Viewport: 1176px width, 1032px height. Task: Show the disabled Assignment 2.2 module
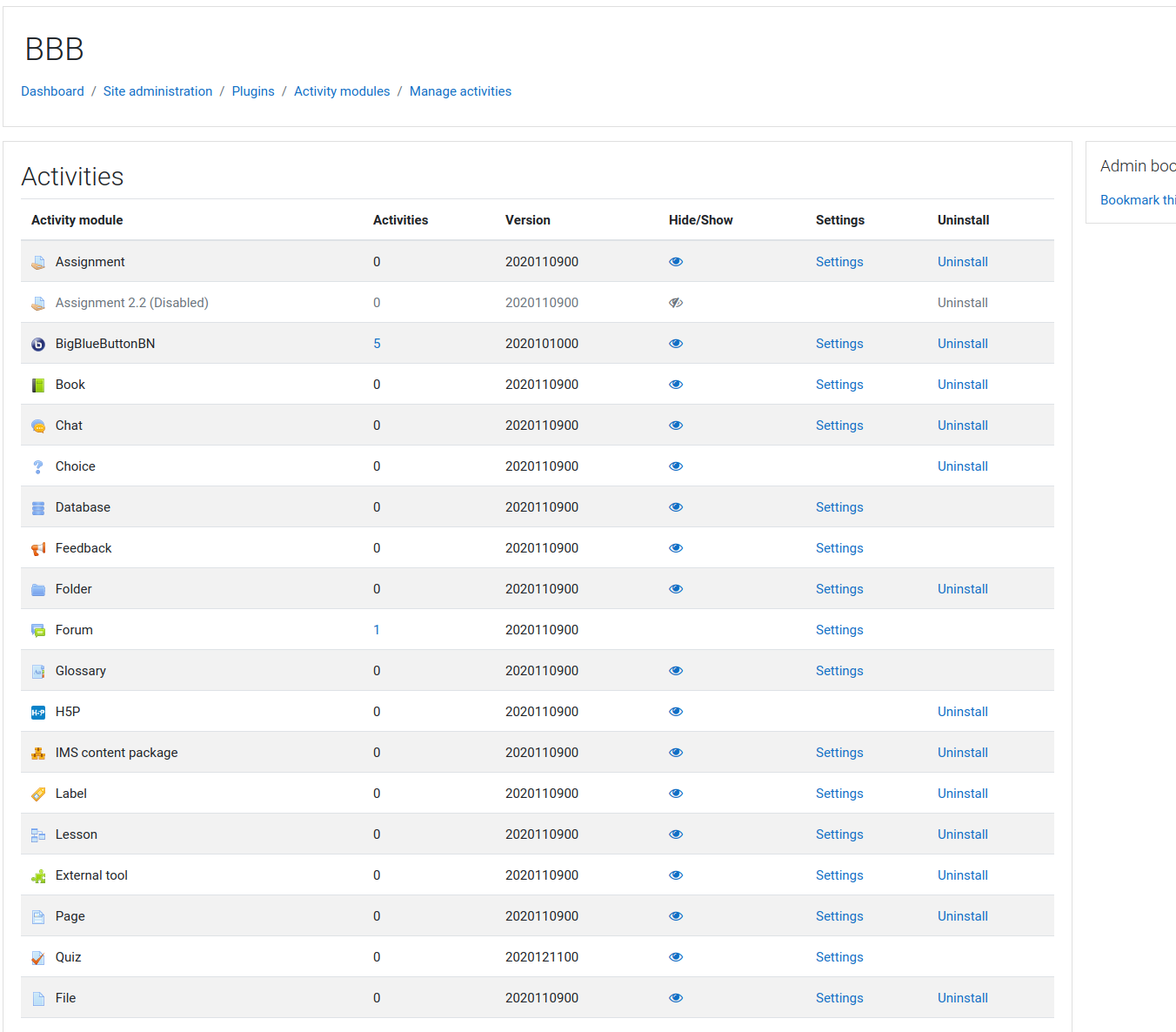676,303
